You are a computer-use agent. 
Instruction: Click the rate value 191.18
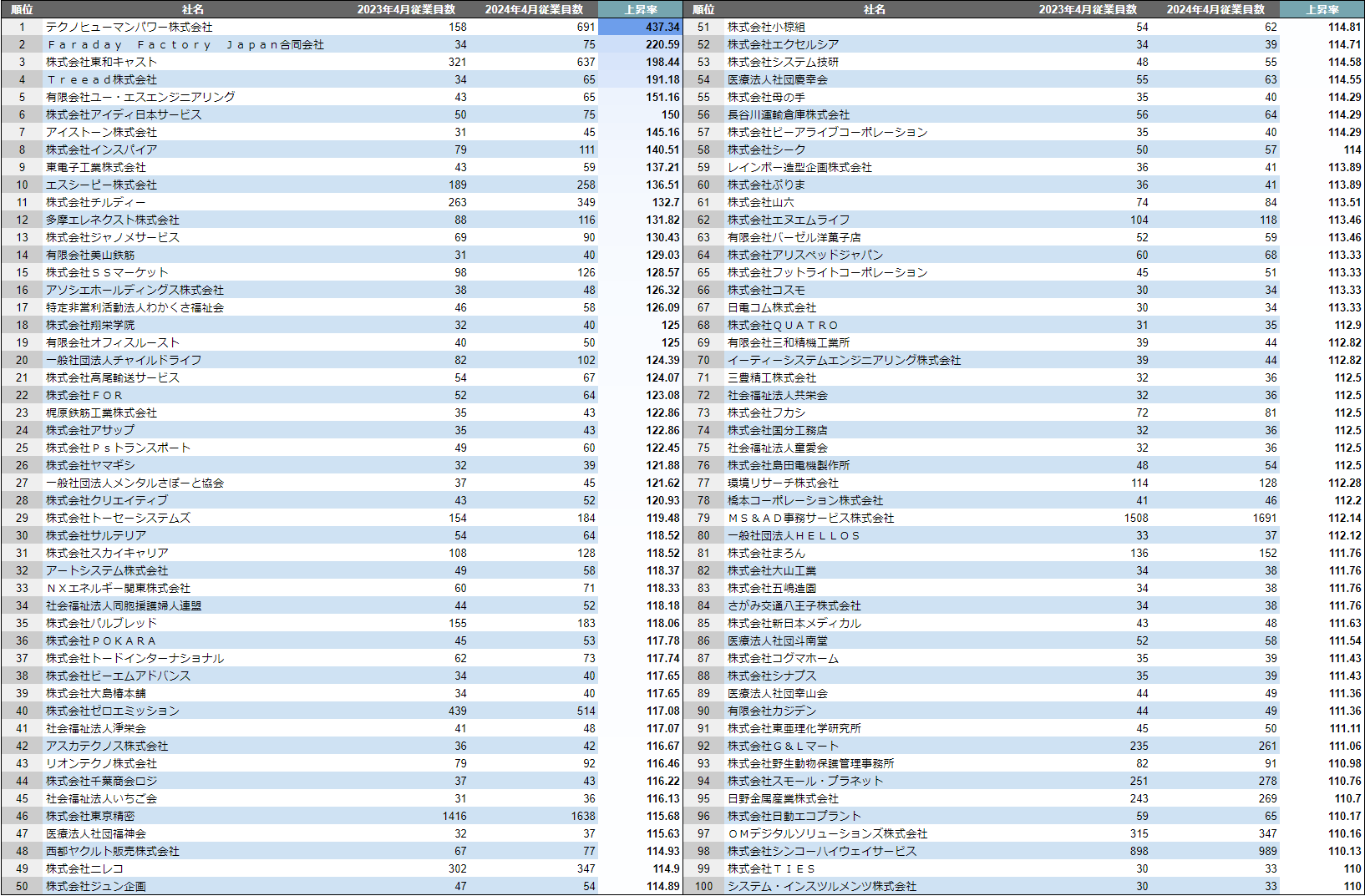point(662,79)
